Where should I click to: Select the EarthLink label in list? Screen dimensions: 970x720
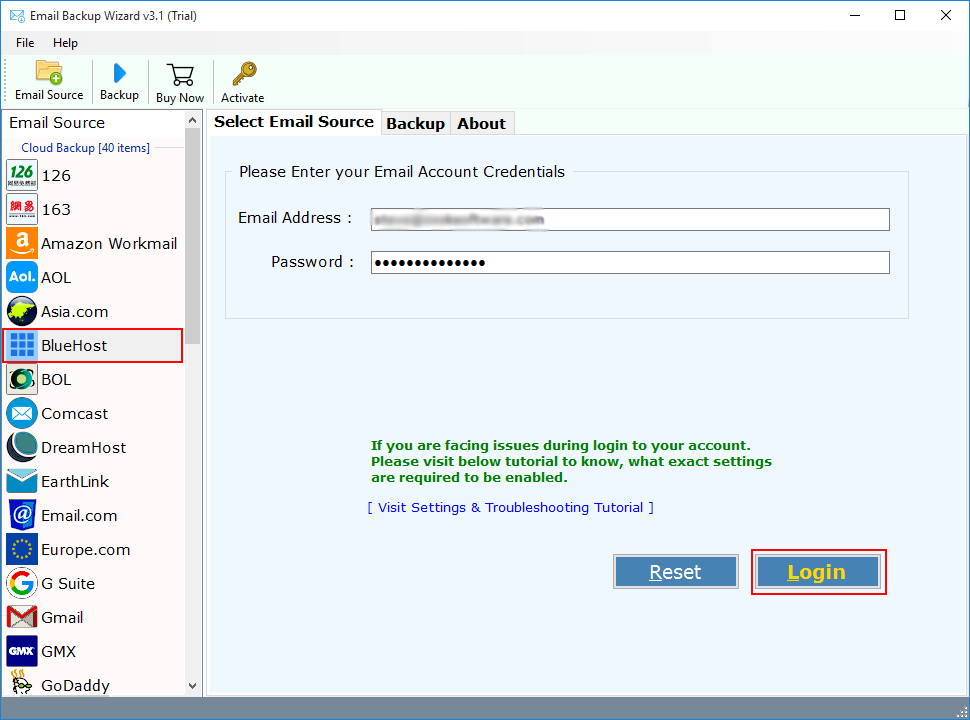pos(75,482)
